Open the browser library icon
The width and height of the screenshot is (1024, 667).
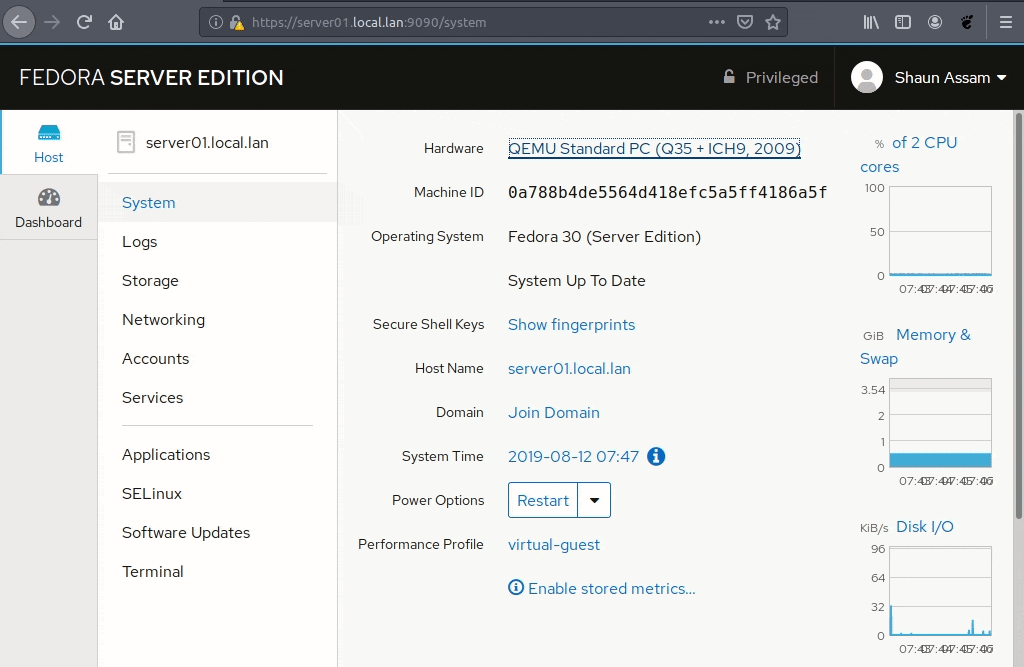(x=871, y=22)
